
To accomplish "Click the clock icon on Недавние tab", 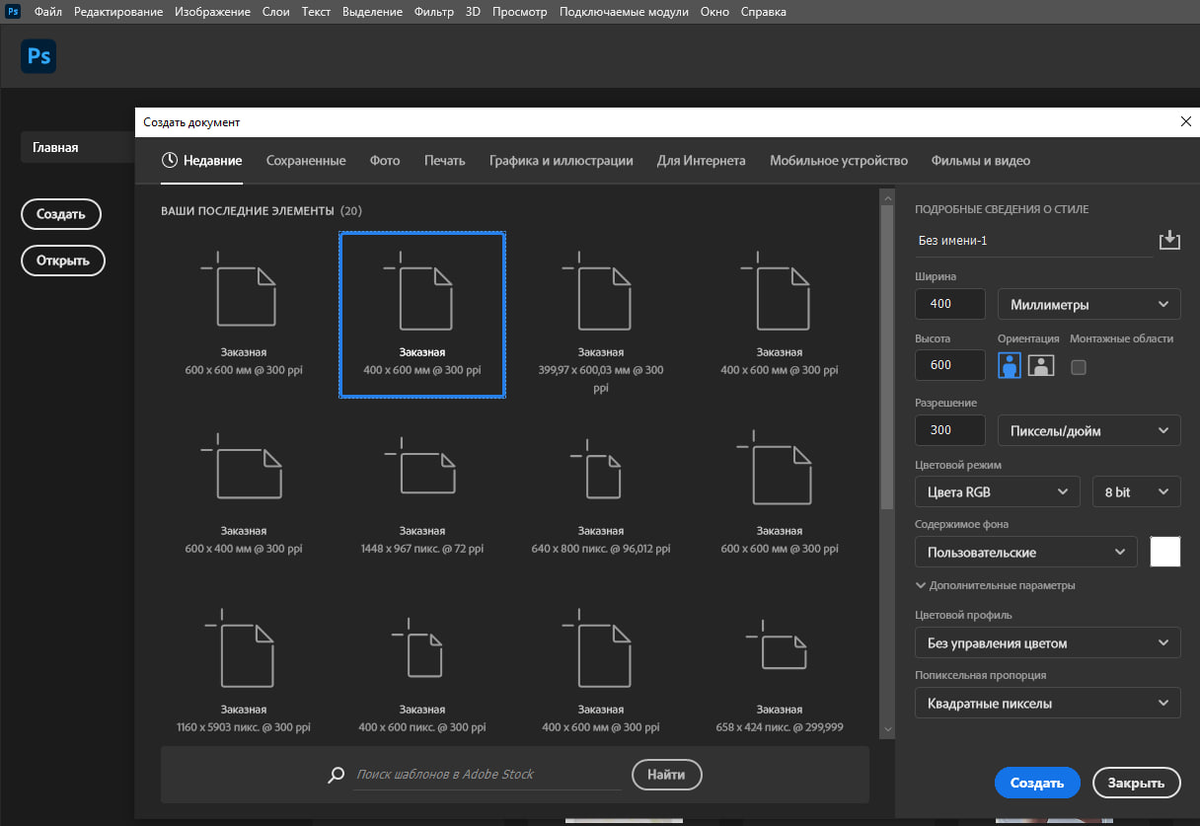I will pyautogui.click(x=170, y=160).
